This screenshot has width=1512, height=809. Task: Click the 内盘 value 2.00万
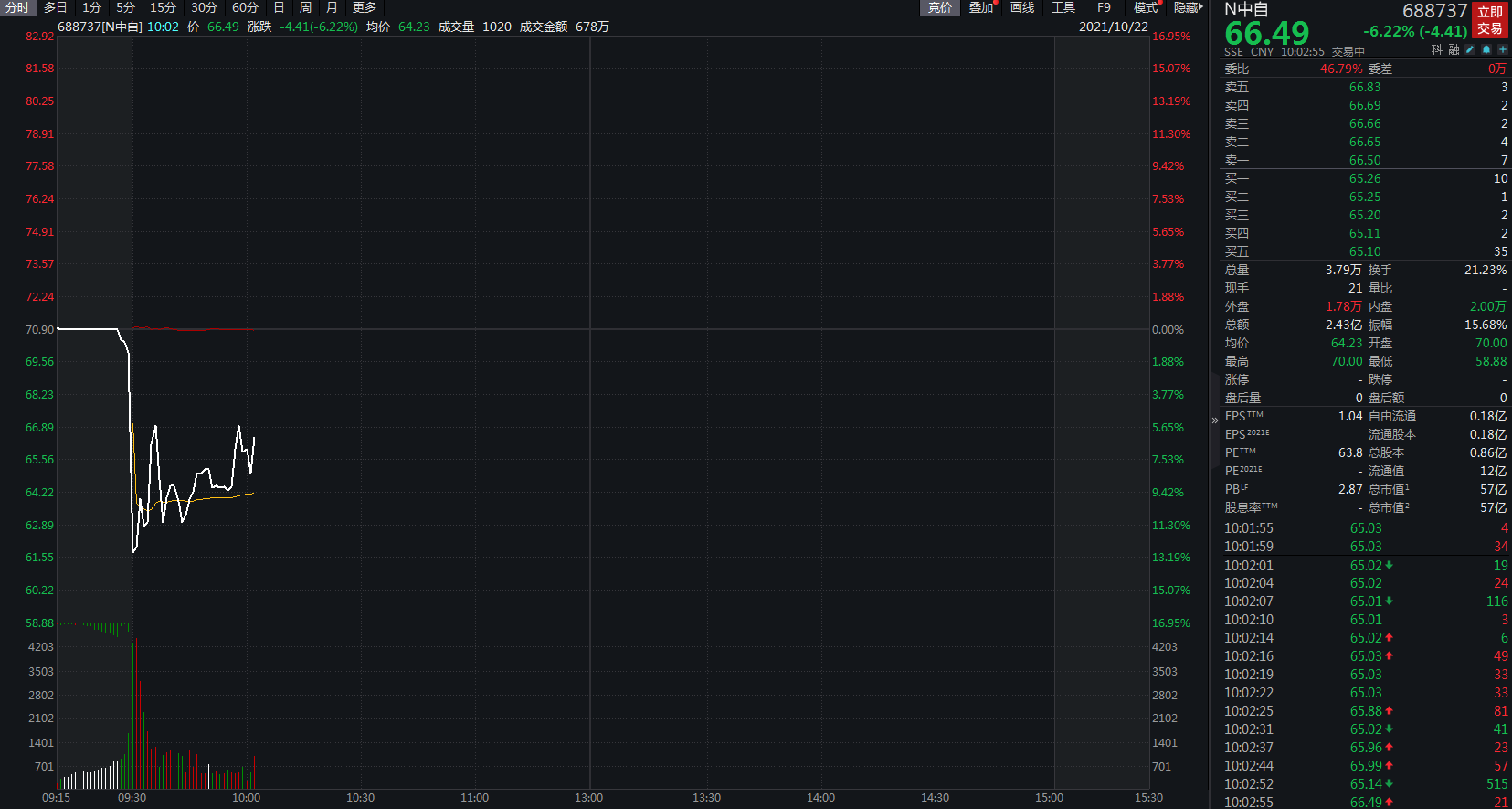click(1488, 306)
